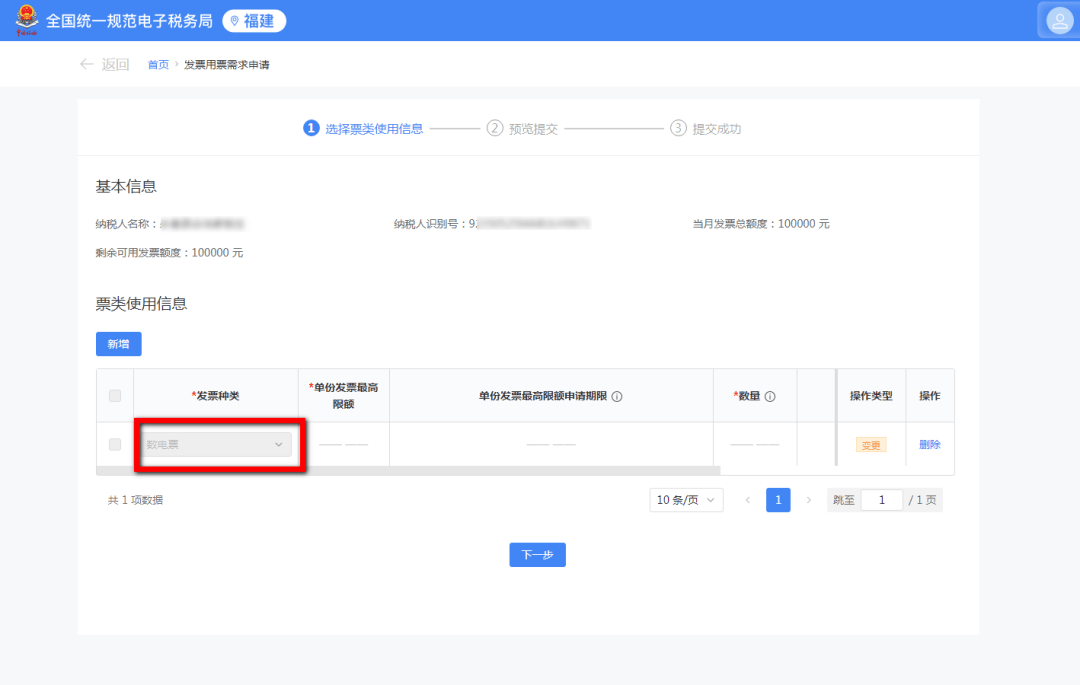Click info icon next to 数量
Viewport: 1080px width, 685px height.
pyautogui.click(x=770, y=396)
